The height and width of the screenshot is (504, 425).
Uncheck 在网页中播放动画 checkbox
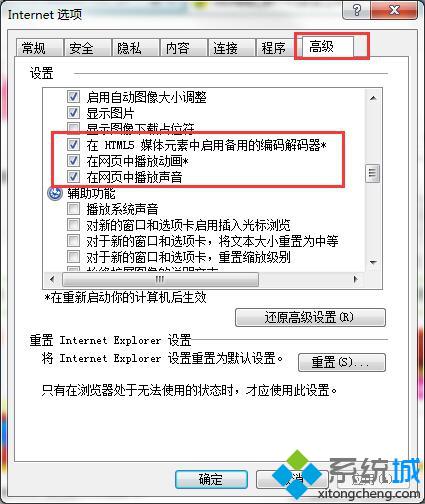tap(73, 161)
